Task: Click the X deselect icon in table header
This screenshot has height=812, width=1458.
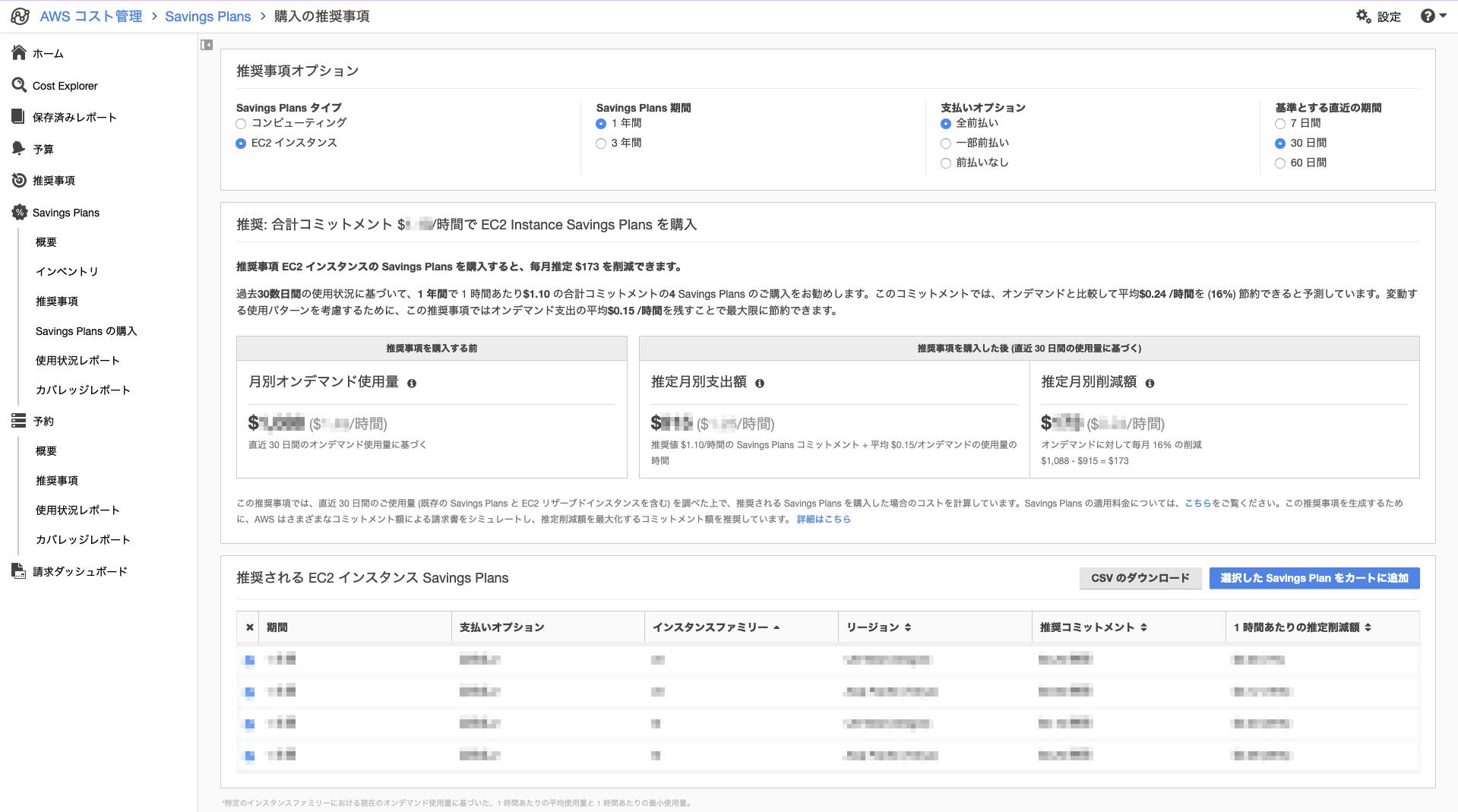Action: [x=249, y=627]
